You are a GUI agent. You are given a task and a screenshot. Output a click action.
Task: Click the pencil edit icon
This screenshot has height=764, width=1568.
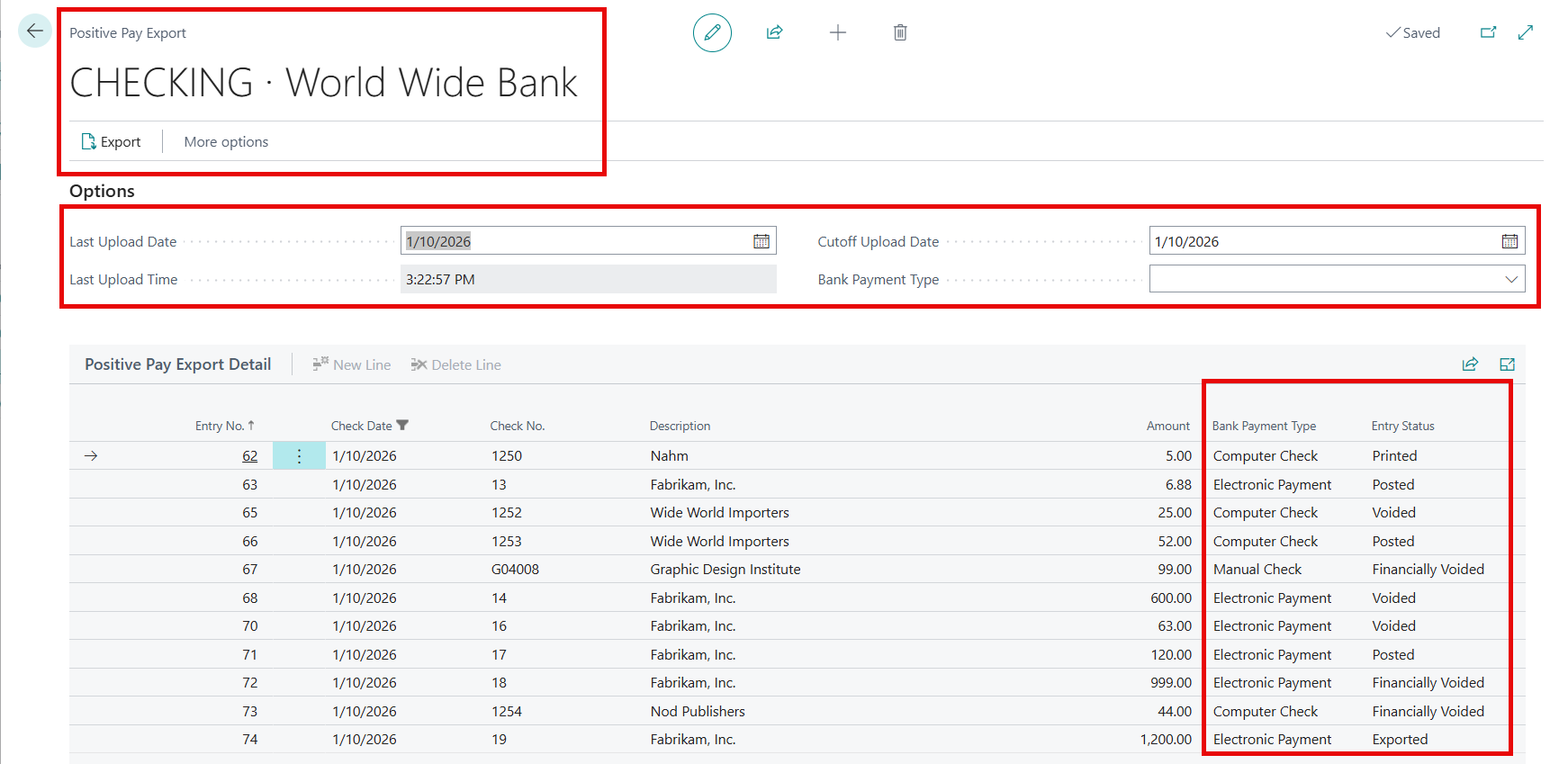coord(712,32)
